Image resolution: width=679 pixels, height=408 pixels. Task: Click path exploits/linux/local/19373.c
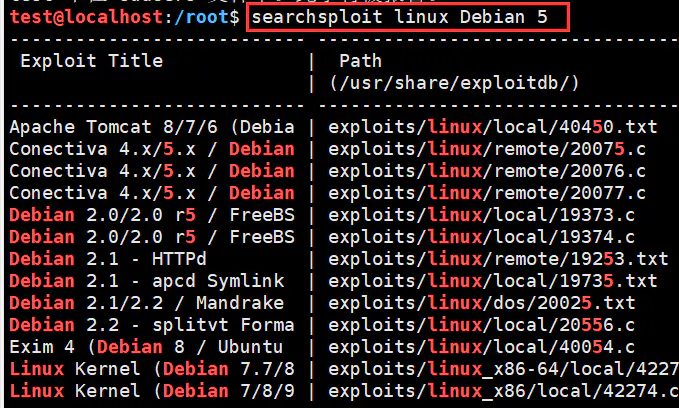482,215
